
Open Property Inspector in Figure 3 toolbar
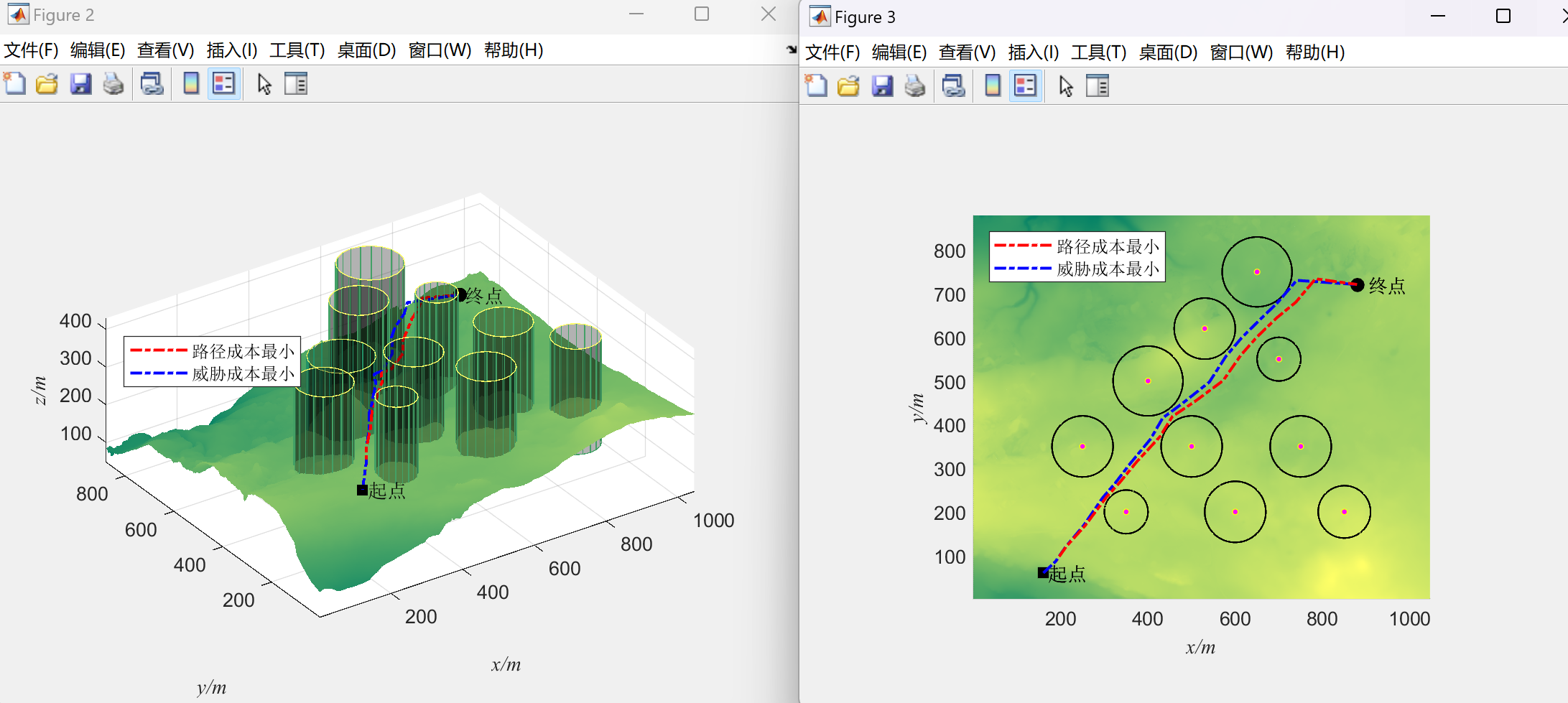tap(1098, 86)
